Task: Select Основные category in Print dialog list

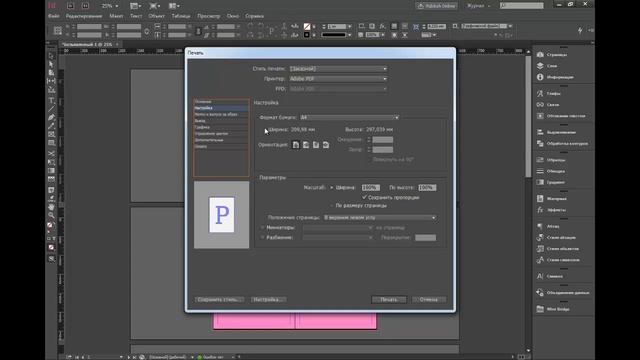Action: pos(221,102)
